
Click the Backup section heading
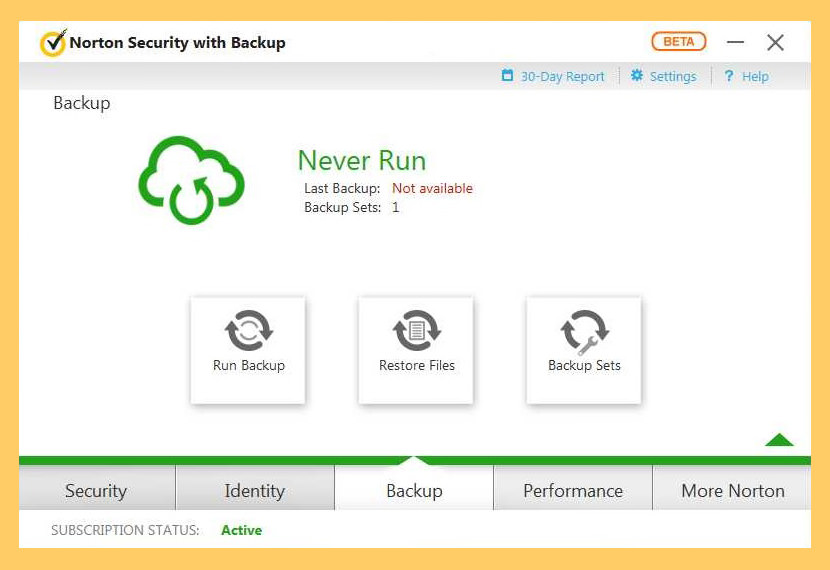click(x=82, y=103)
